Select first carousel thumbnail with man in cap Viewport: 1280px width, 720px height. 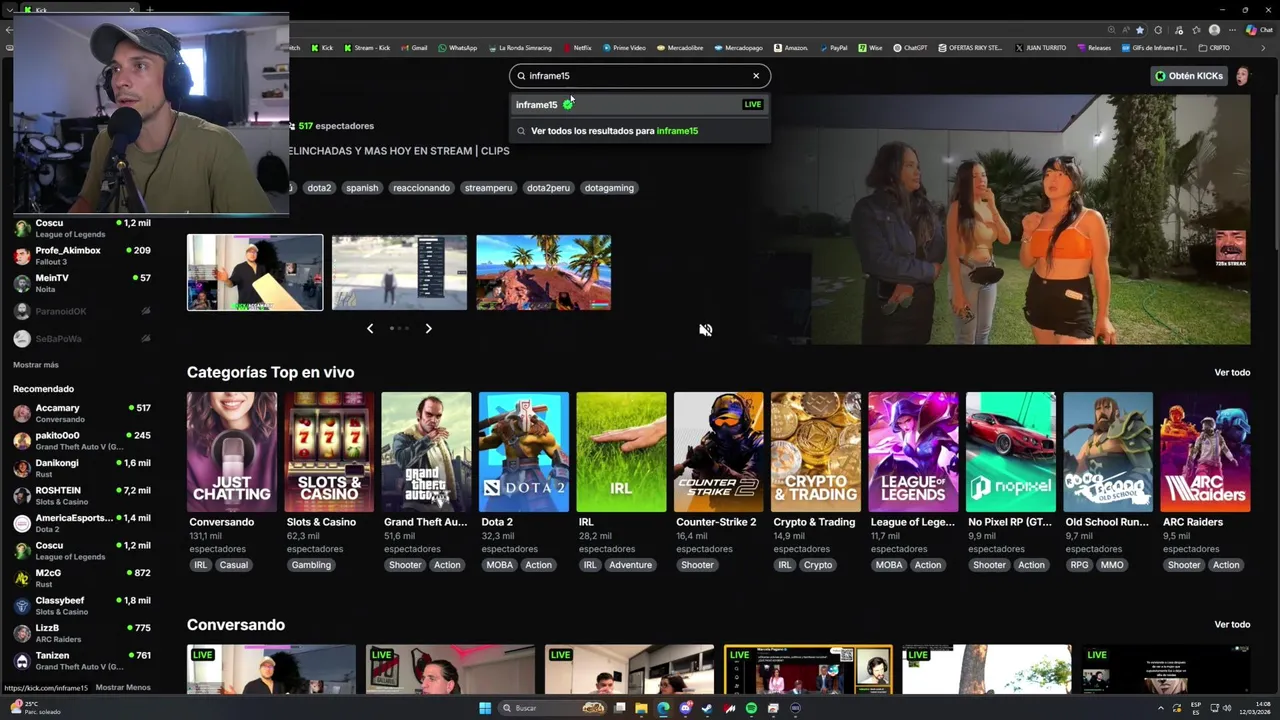pos(255,272)
